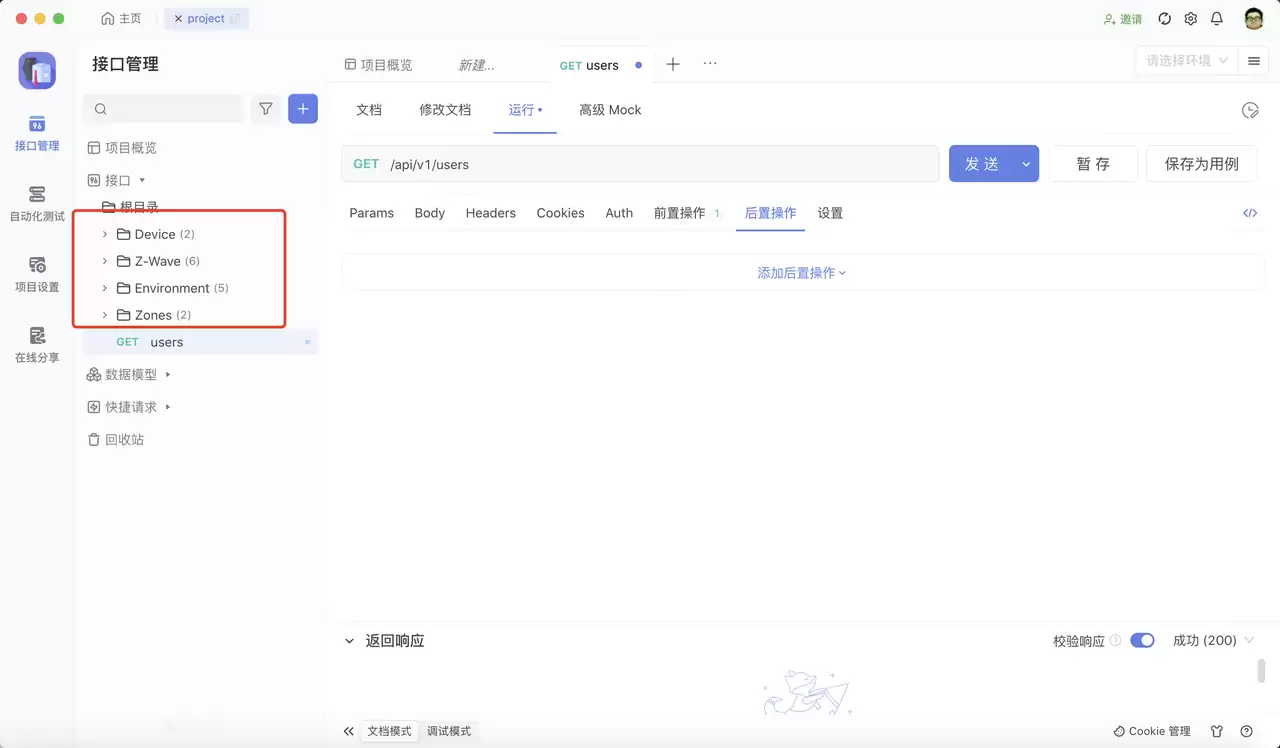Click the /api/v1/users URL field
Screen dimensions: 1280x748
(x=660, y=164)
